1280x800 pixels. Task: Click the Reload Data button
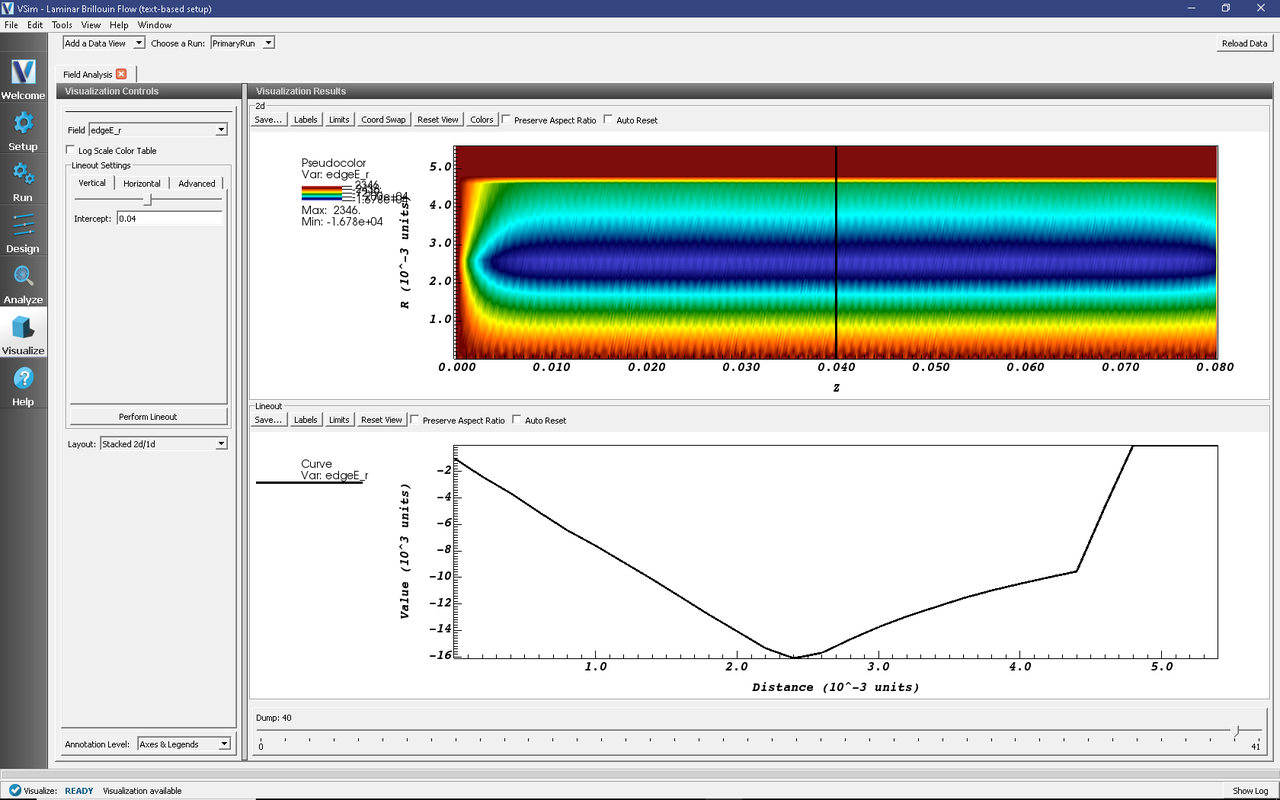1244,43
